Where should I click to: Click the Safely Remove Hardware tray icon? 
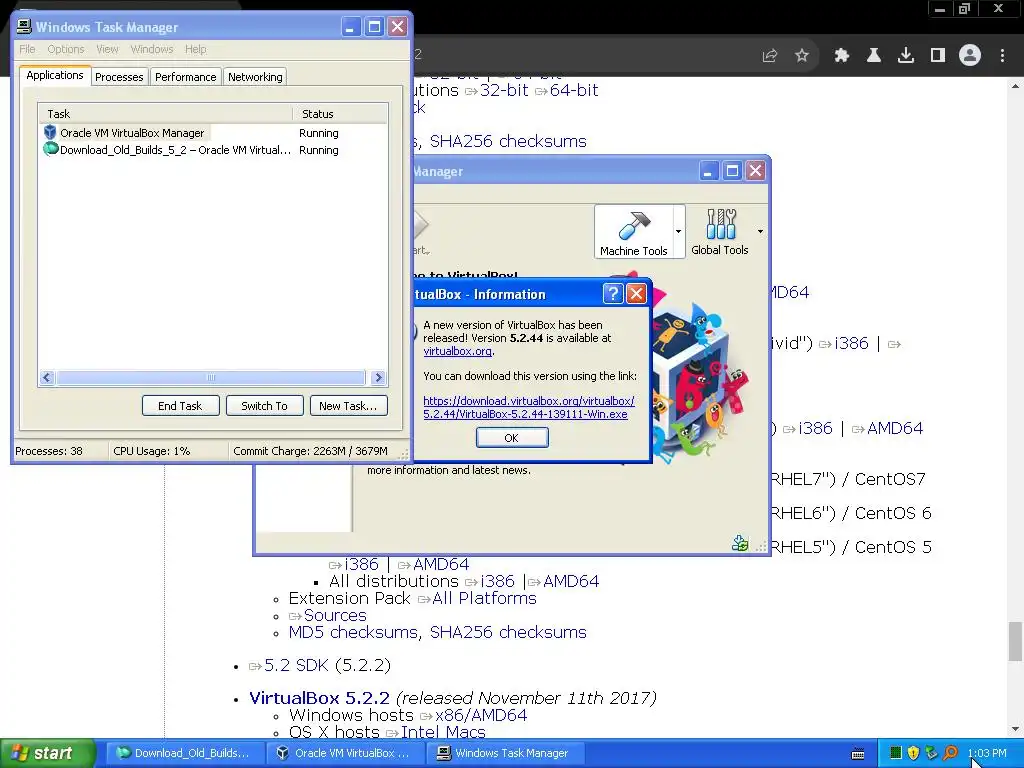(x=932, y=753)
